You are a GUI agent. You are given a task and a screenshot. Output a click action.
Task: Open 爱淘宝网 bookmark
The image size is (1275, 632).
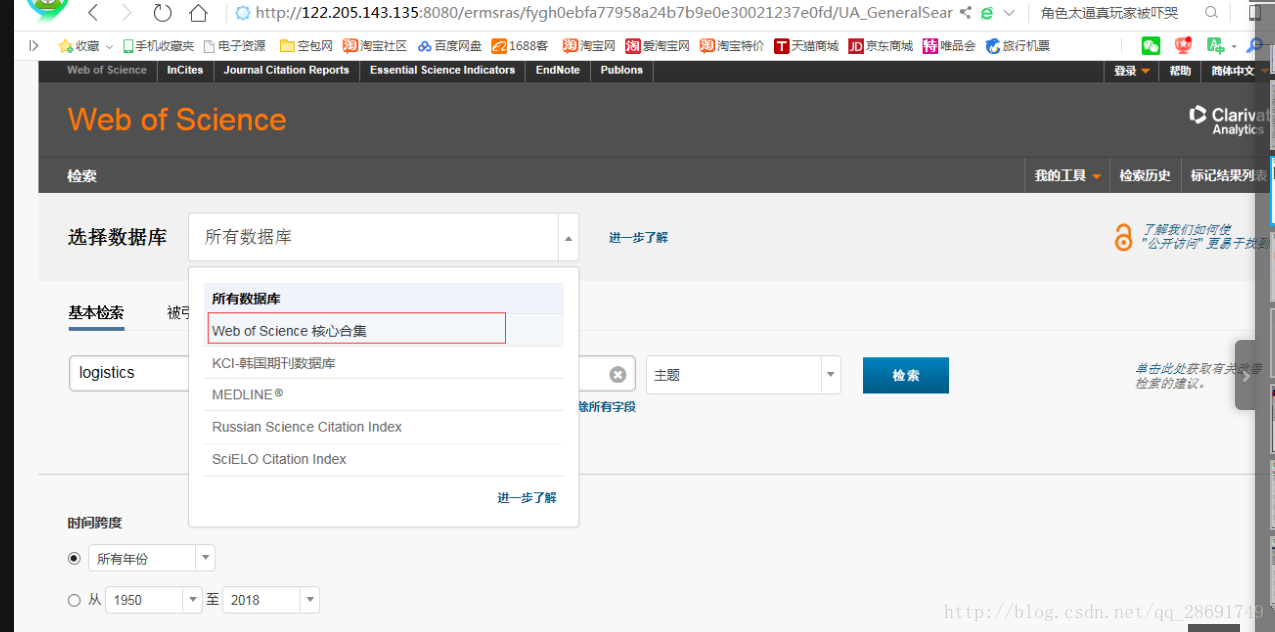pyautogui.click(x=657, y=46)
